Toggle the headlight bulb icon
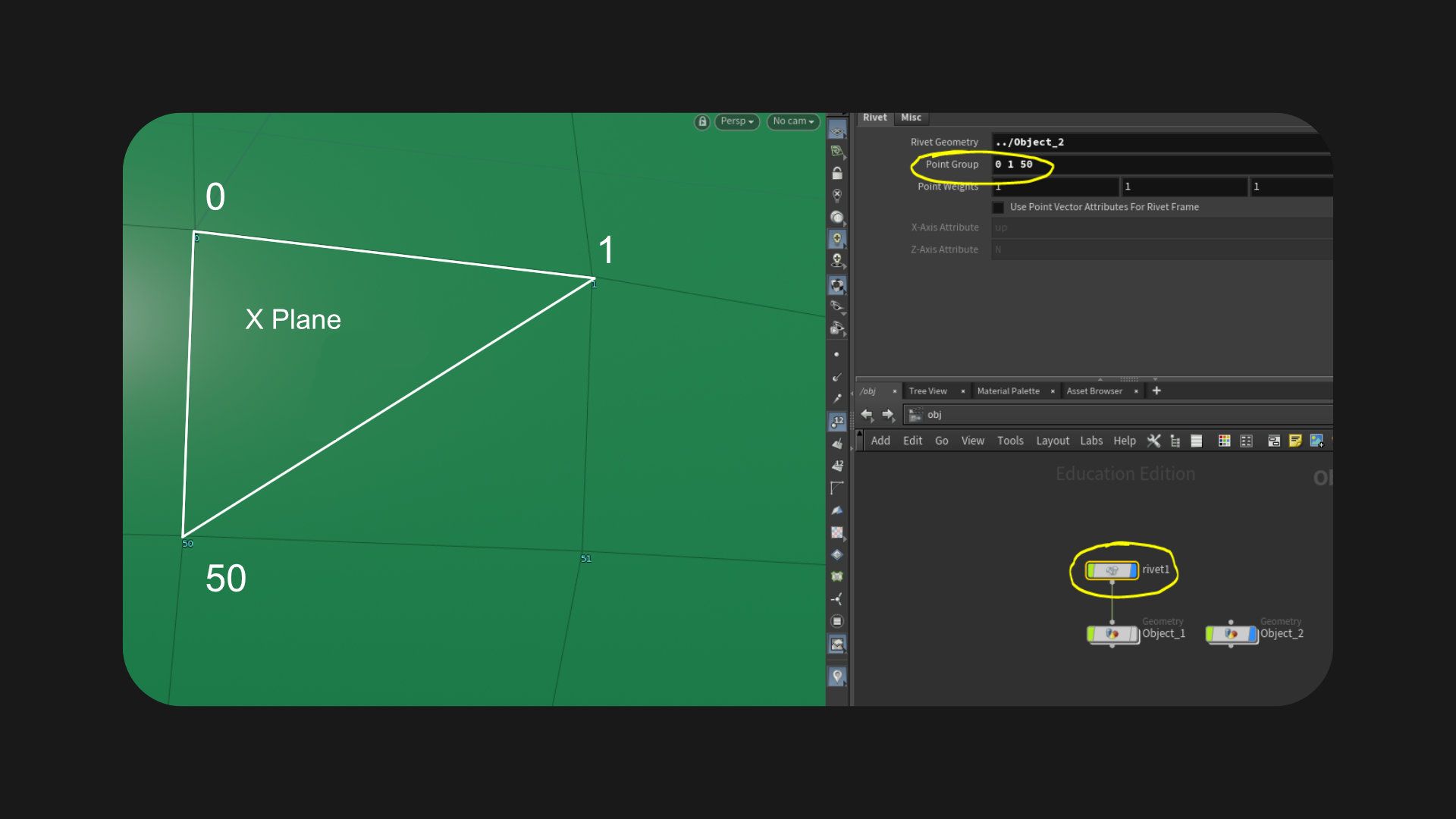This screenshot has width=1456, height=819. [x=837, y=239]
